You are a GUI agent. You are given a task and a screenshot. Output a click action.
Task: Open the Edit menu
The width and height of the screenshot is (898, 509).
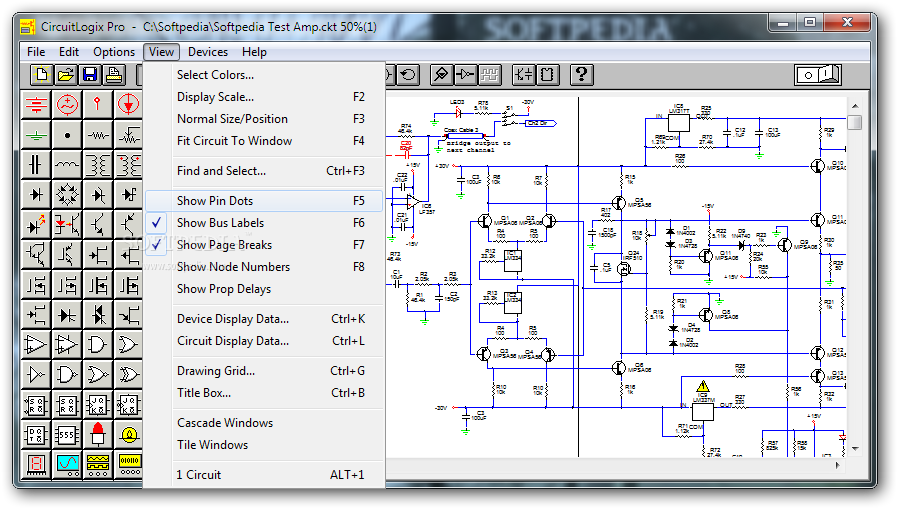pyautogui.click(x=69, y=52)
